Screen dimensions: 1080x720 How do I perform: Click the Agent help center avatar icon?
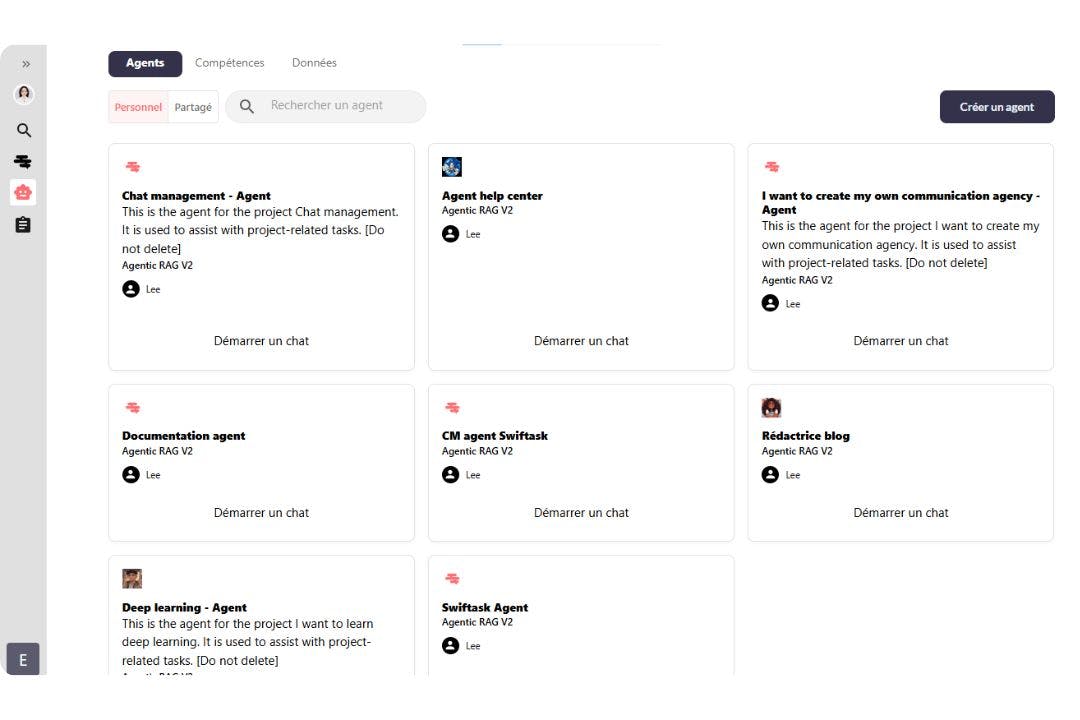pyautogui.click(x=452, y=167)
